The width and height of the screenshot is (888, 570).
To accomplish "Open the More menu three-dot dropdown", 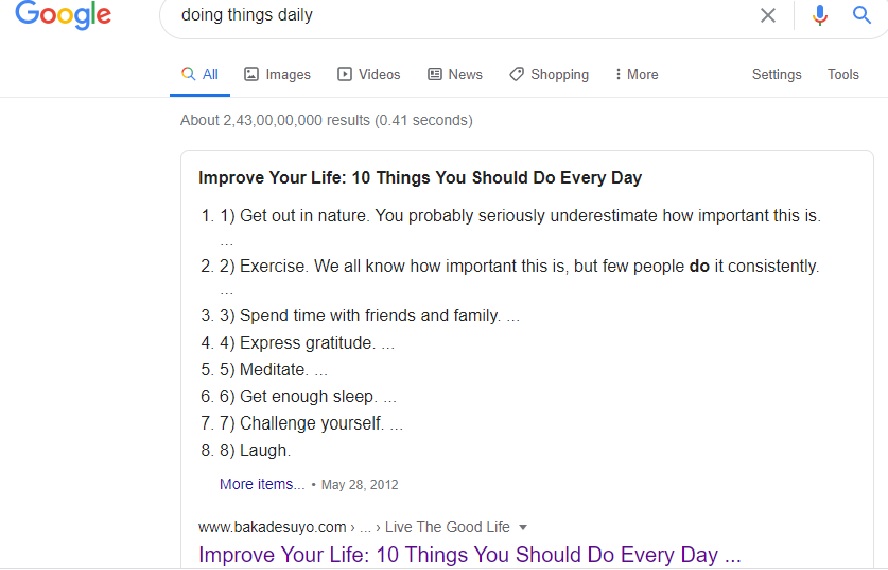I will [x=637, y=74].
